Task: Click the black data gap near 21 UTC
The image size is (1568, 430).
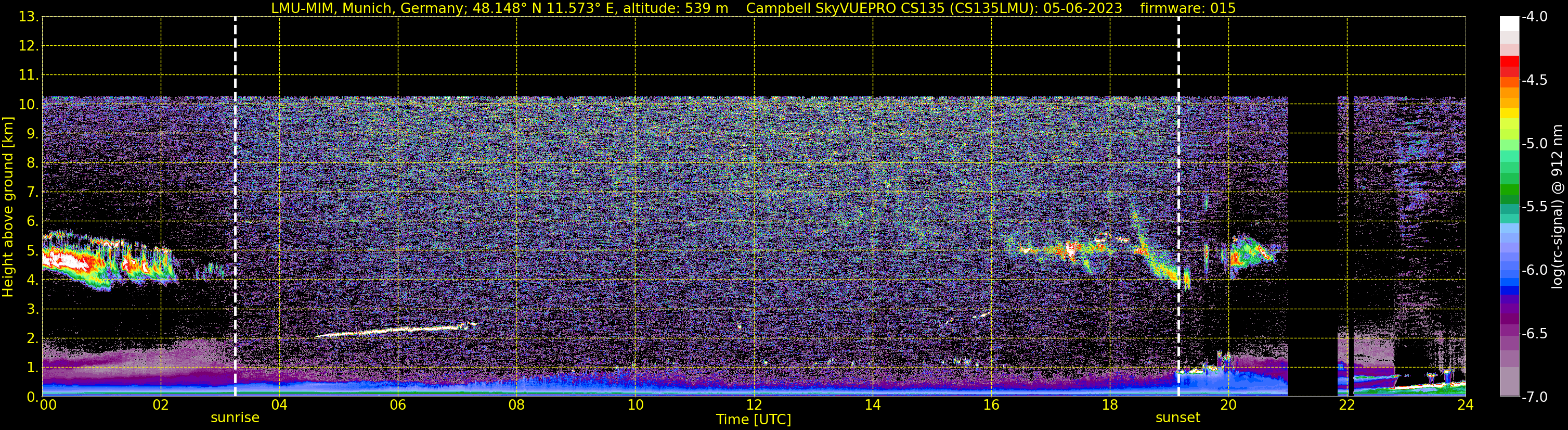Action: click(x=1312, y=246)
